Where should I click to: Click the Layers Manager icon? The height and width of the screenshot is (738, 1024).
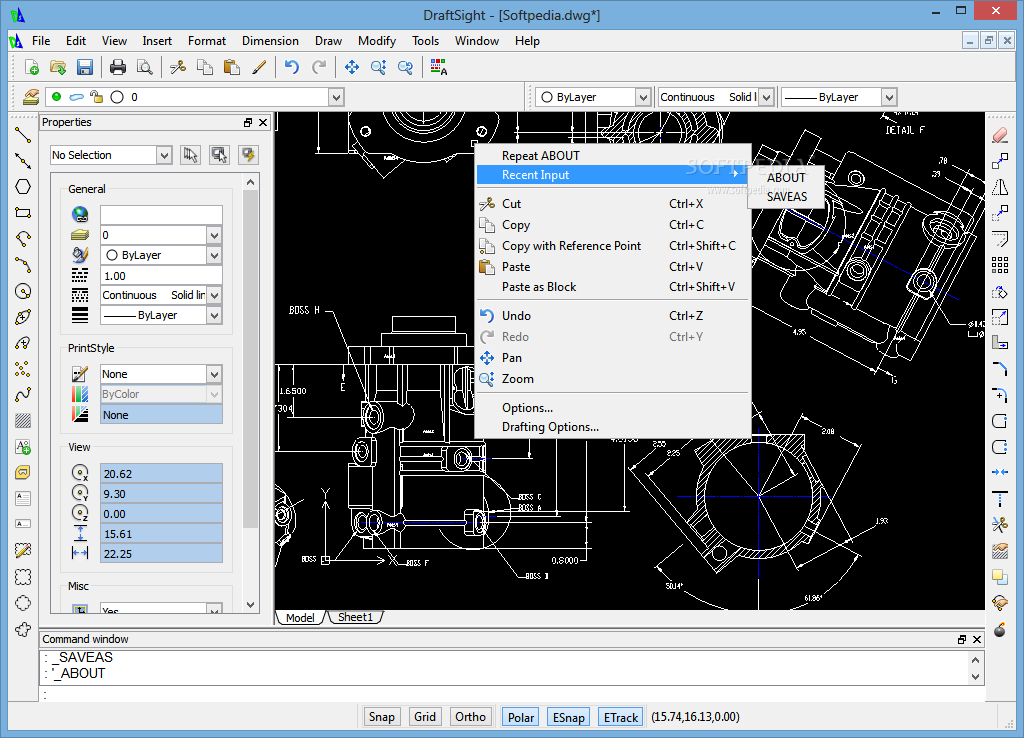click(30, 97)
